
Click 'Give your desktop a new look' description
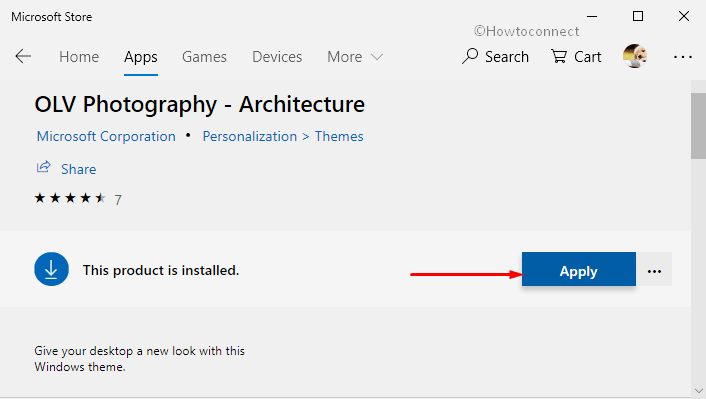140,359
